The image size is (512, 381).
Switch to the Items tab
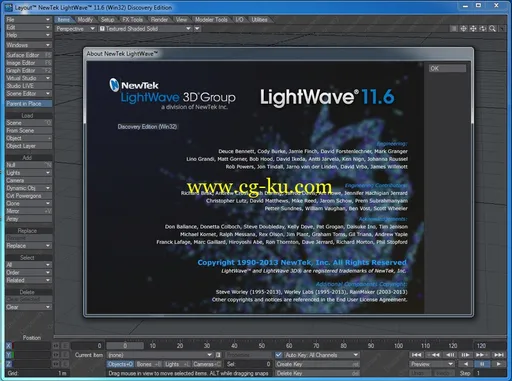63,20
